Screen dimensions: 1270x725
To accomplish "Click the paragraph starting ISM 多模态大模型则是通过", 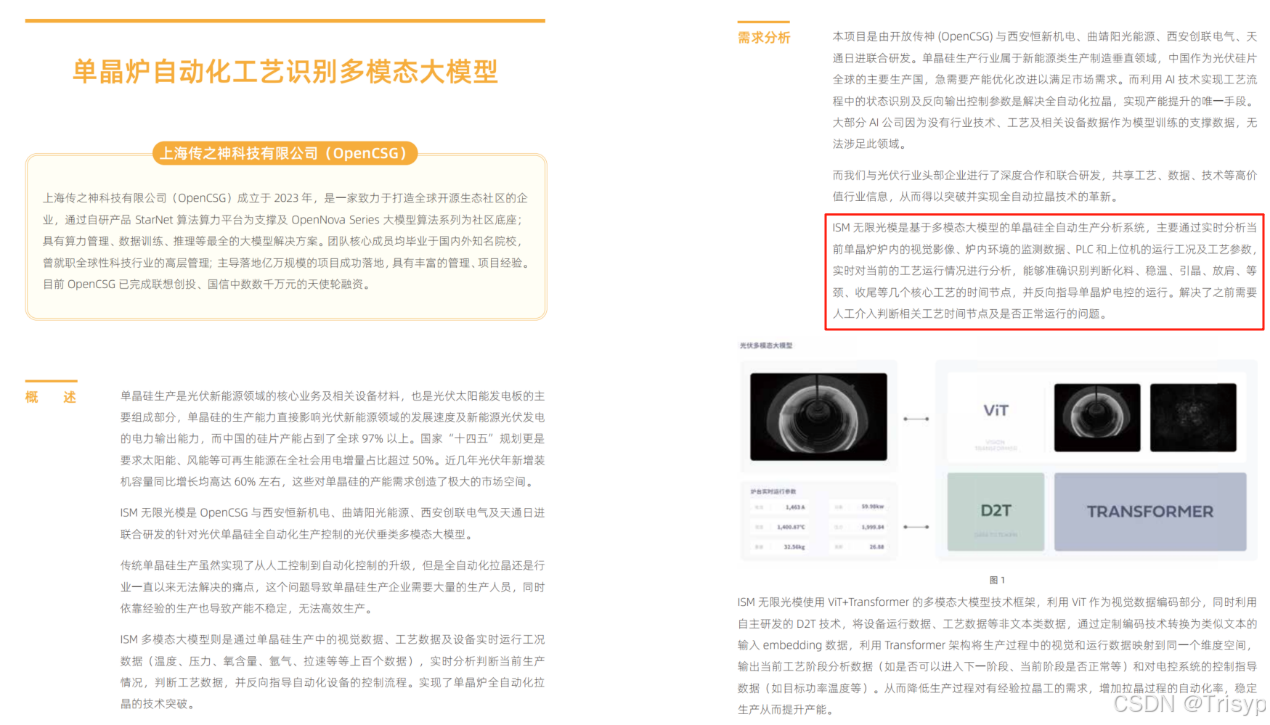I will (x=332, y=671).
